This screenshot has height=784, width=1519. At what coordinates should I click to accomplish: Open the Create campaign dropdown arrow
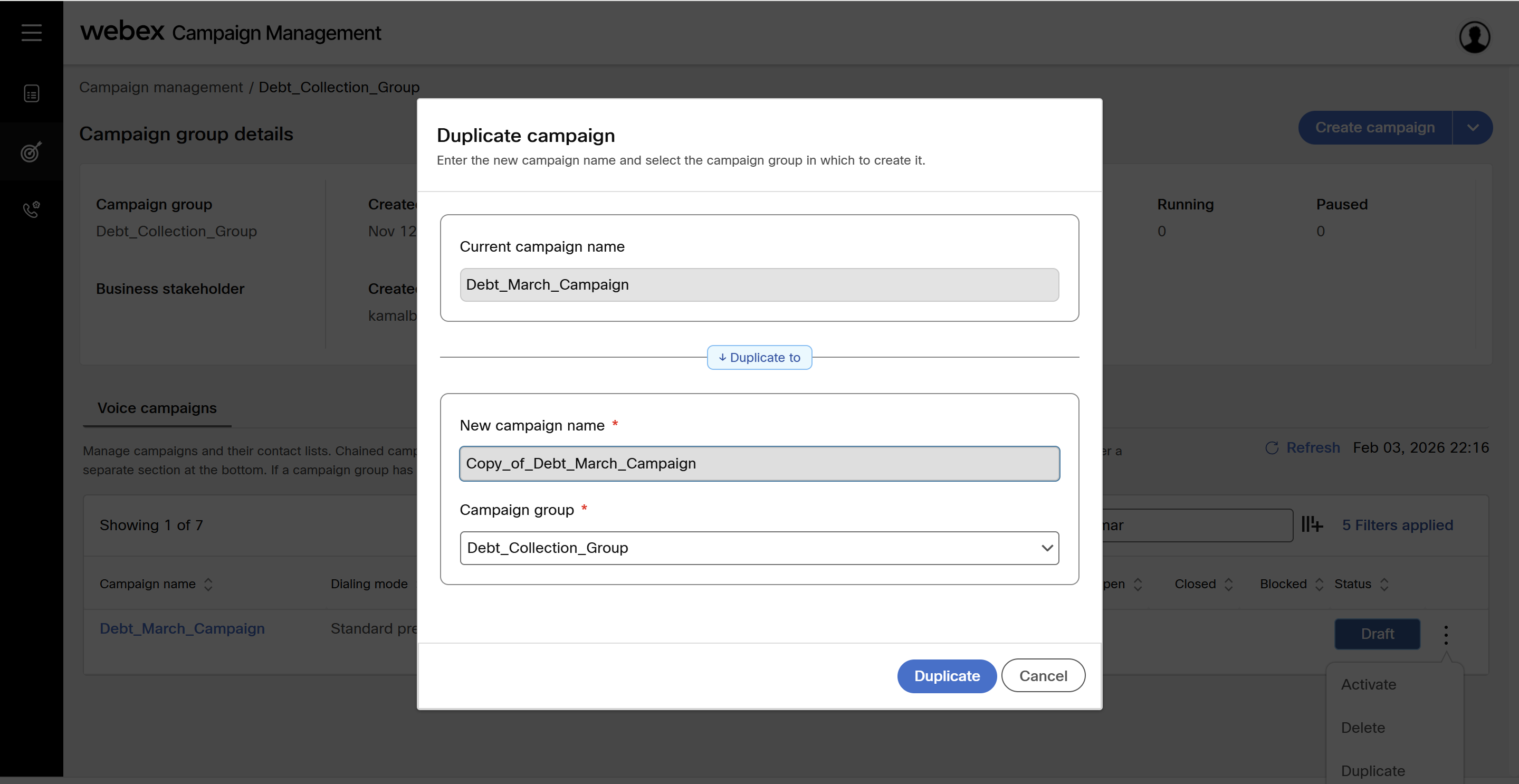[x=1473, y=128]
